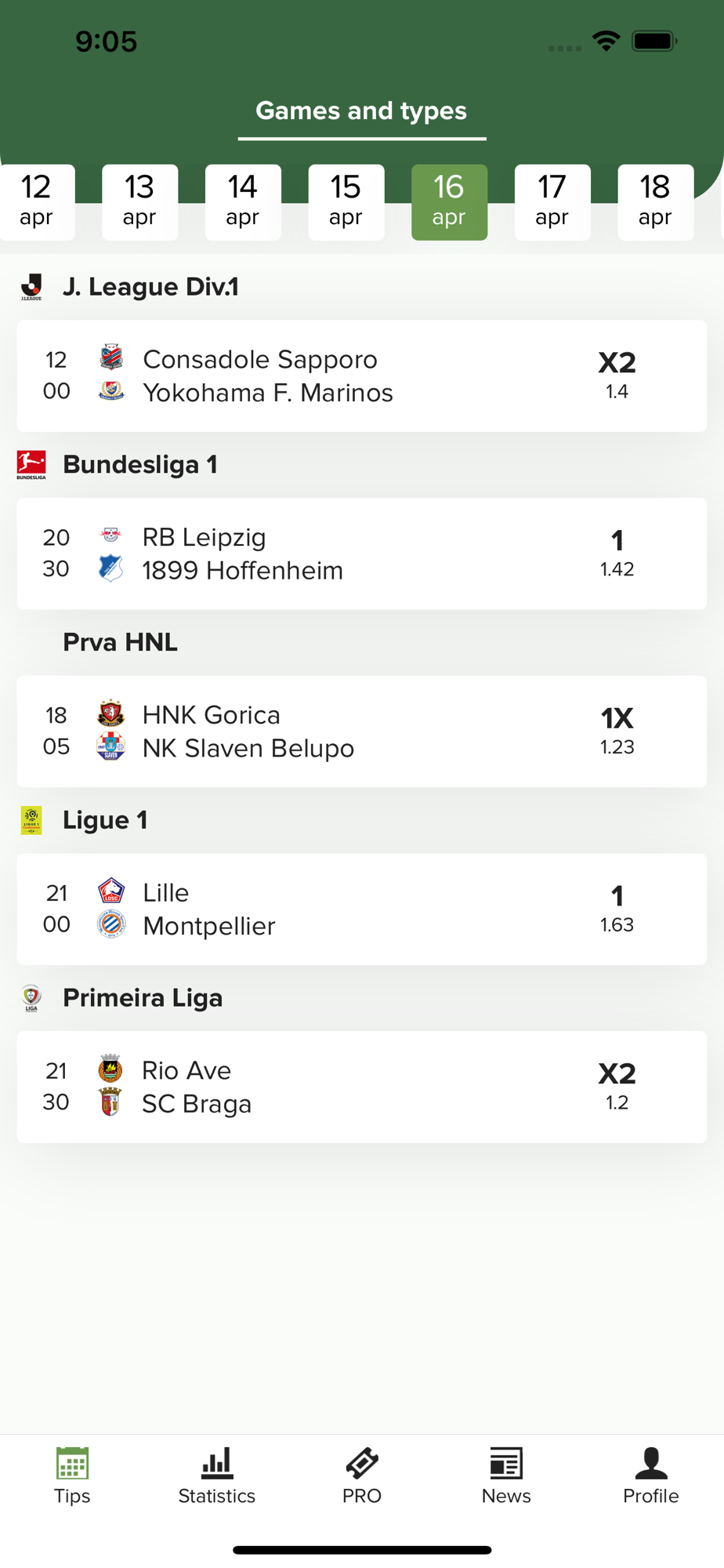Open the RB Leipzig vs Hoffenheim match
Viewport: 724px width, 1568px height.
coord(362,554)
